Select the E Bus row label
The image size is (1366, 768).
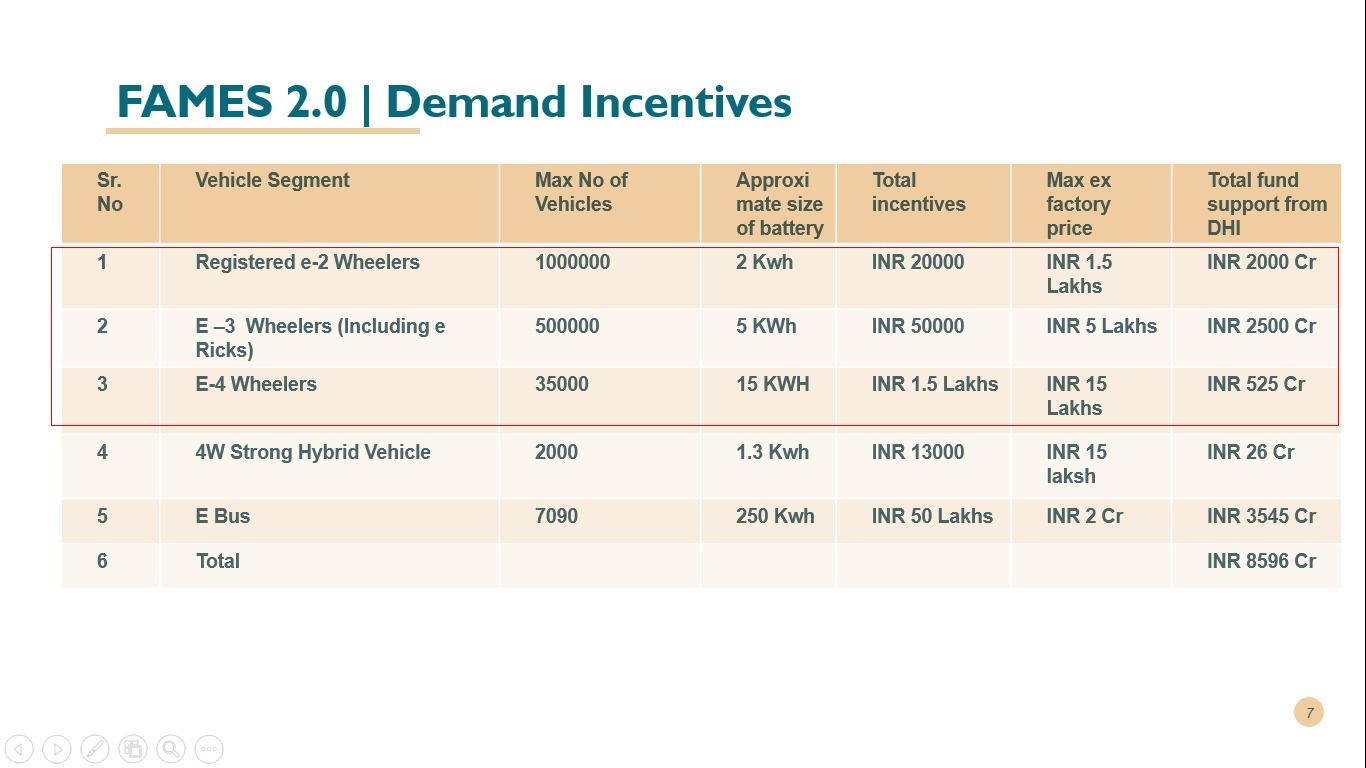click(223, 517)
